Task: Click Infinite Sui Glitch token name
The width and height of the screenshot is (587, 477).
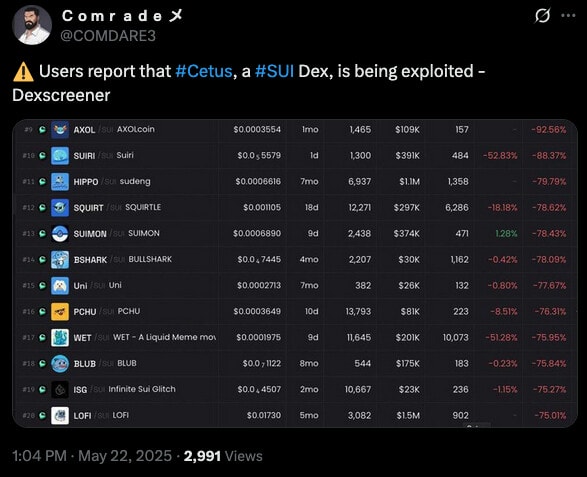Action: pyautogui.click(x=142, y=389)
